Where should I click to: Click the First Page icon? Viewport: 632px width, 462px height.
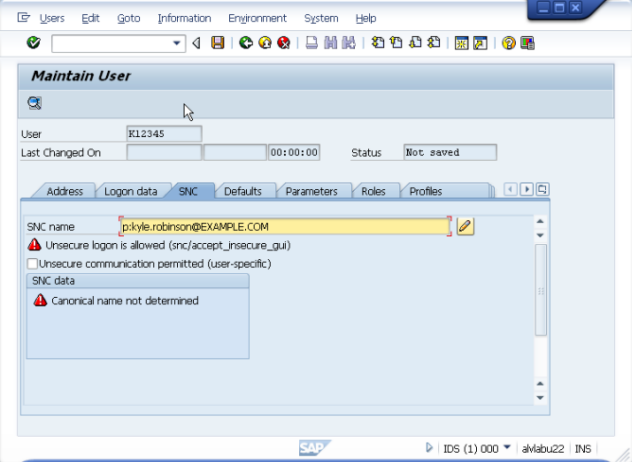click(x=378, y=43)
